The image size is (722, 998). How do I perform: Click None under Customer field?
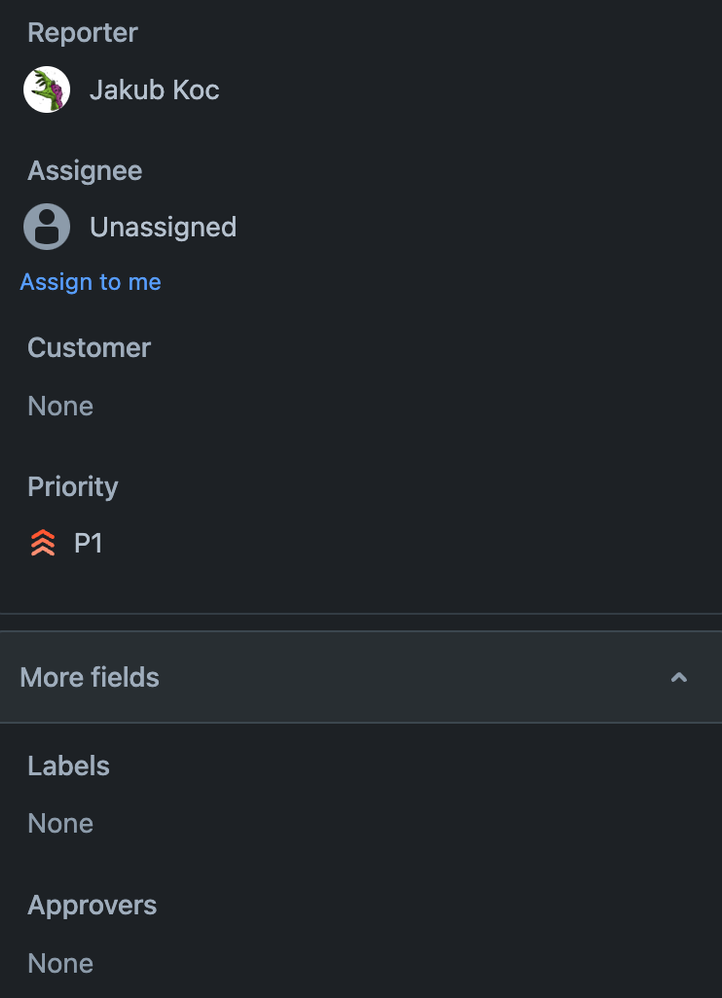(x=60, y=406)
